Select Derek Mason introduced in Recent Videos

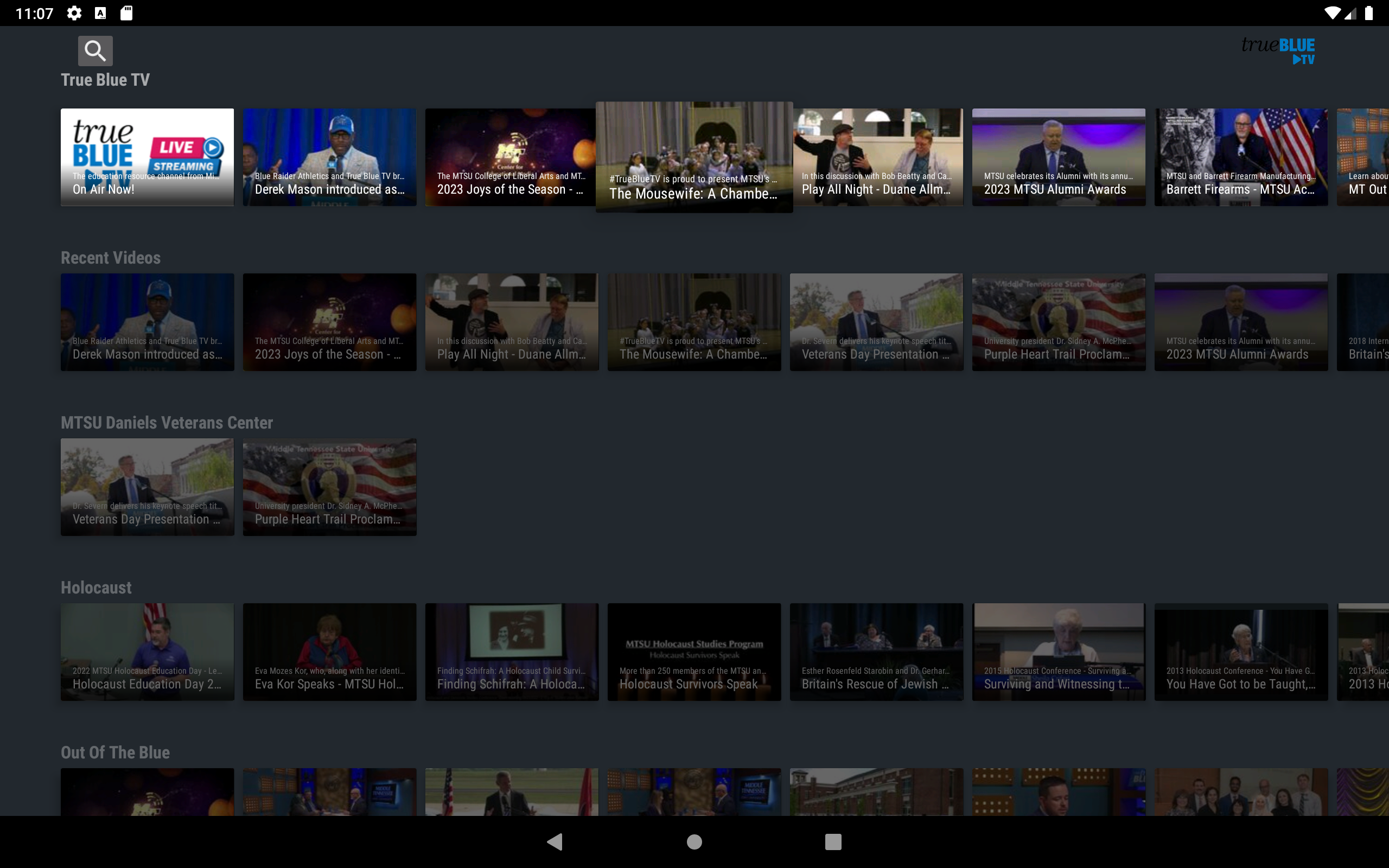pyautogui.click(x=147, y=322)
